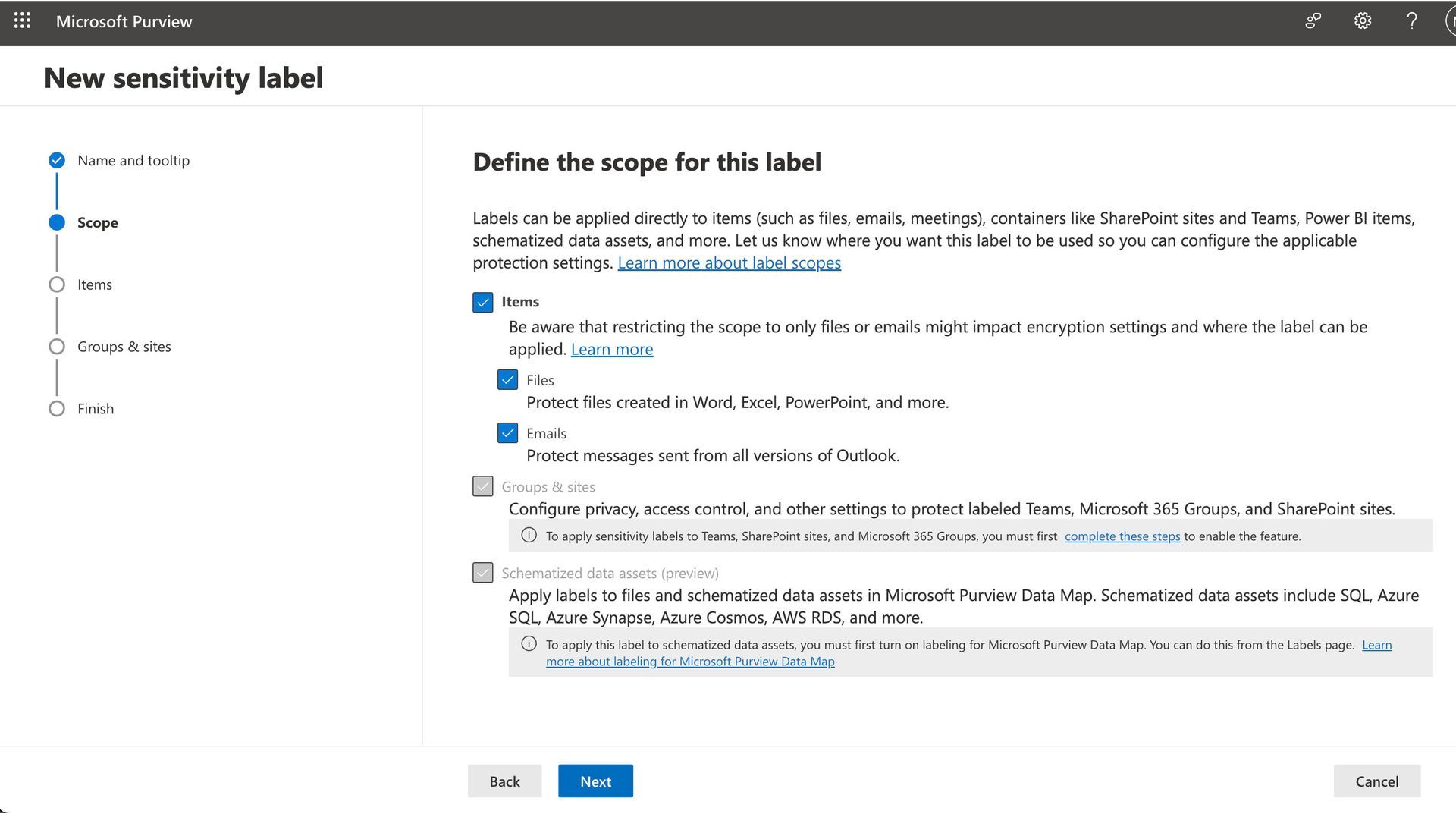This screenshot has height=814, width=1456.
Task: Click 'Protect files created in Word, Excel' description
Action: 738,402
